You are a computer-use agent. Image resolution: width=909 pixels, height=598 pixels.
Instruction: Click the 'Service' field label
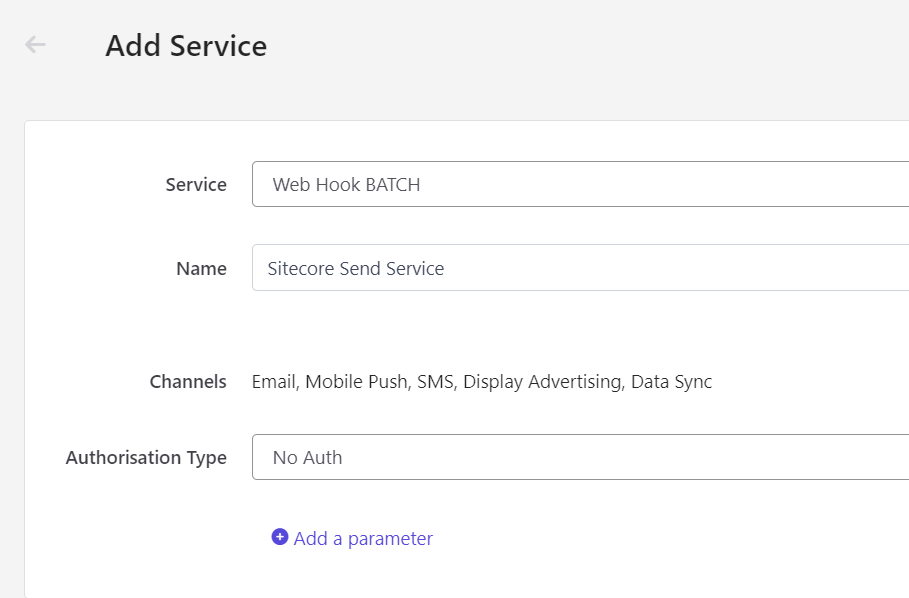coord(196,185)
